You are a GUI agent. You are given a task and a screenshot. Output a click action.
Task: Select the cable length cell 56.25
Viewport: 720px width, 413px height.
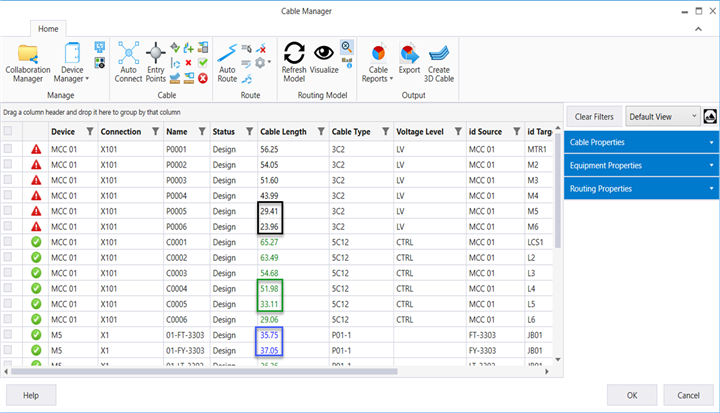292,149
